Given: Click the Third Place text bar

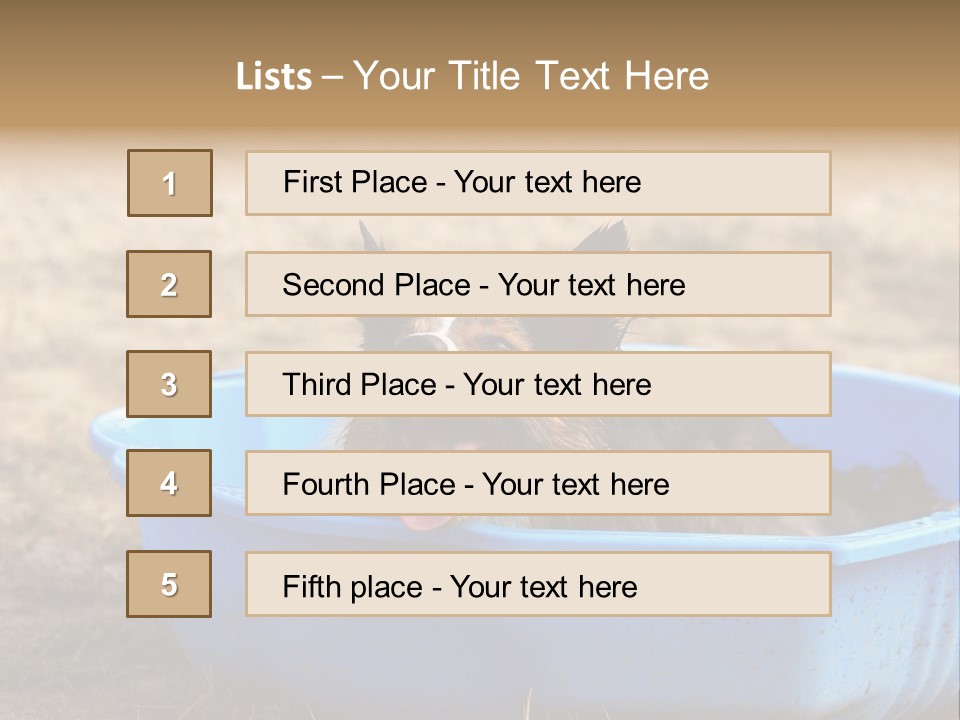Looking at the screenshot, I should coord(538,384).
